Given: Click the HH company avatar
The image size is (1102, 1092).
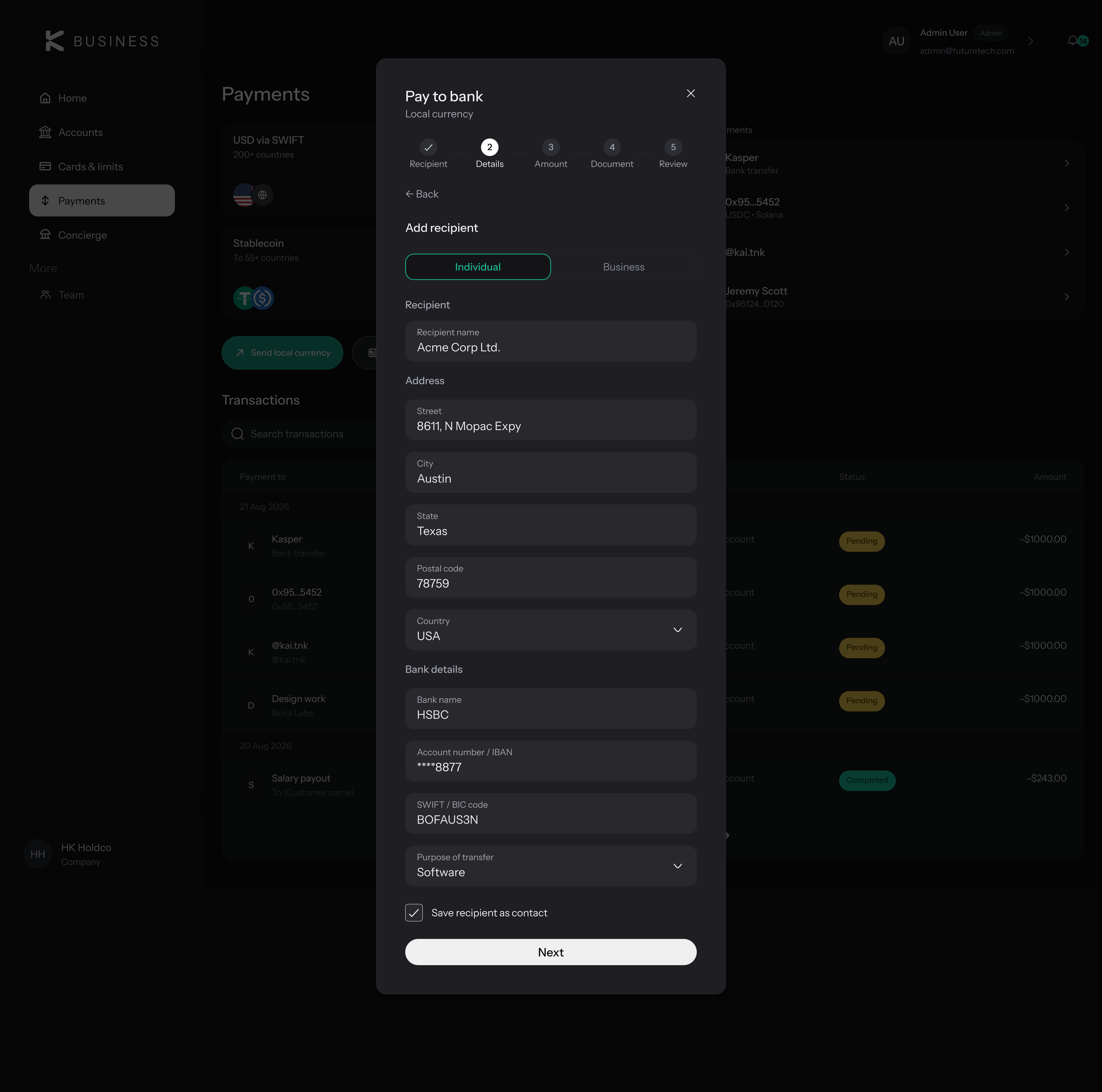Looking at the screenshot, I should [38, 854].
